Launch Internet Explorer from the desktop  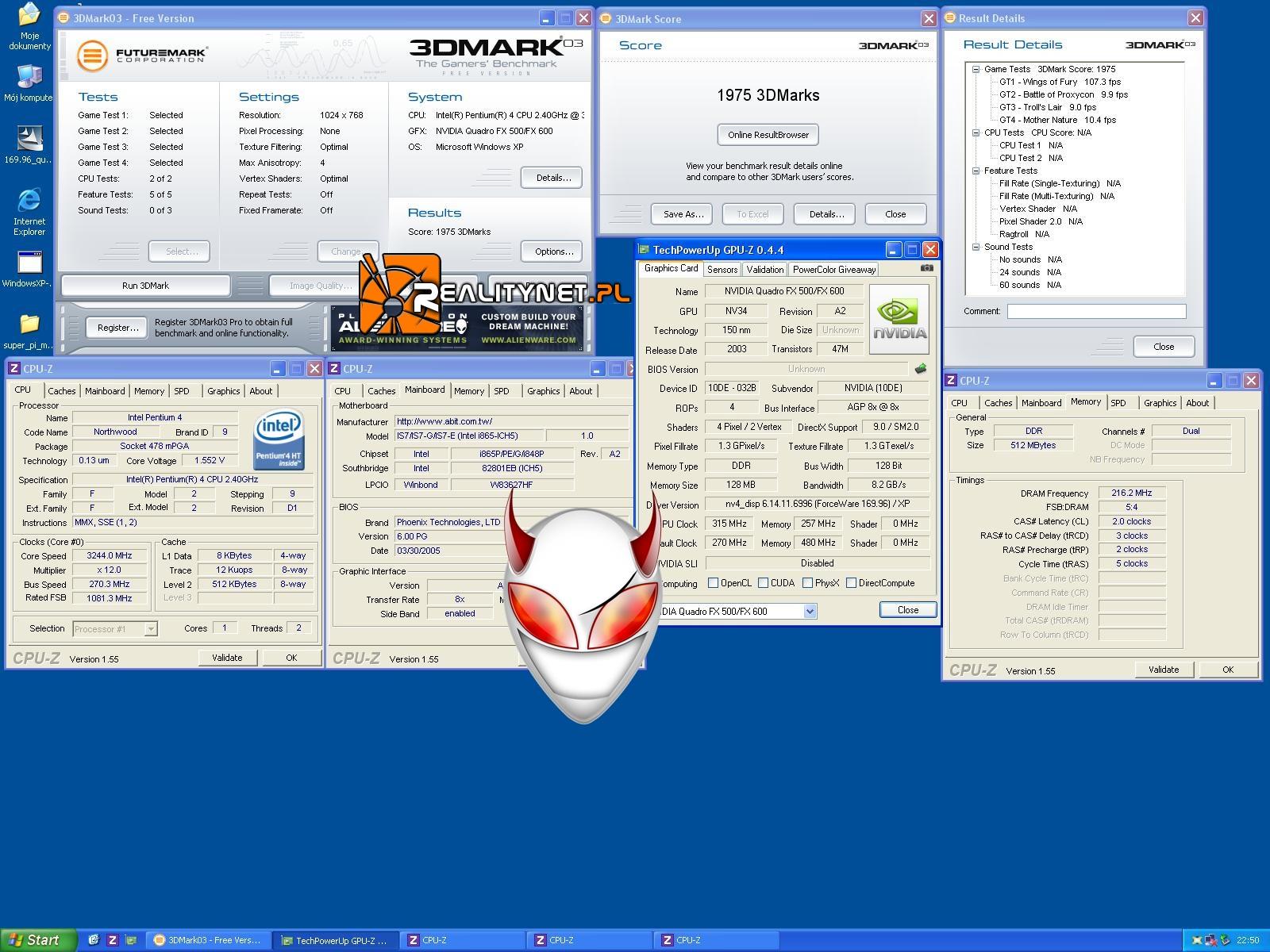(29, 212)
